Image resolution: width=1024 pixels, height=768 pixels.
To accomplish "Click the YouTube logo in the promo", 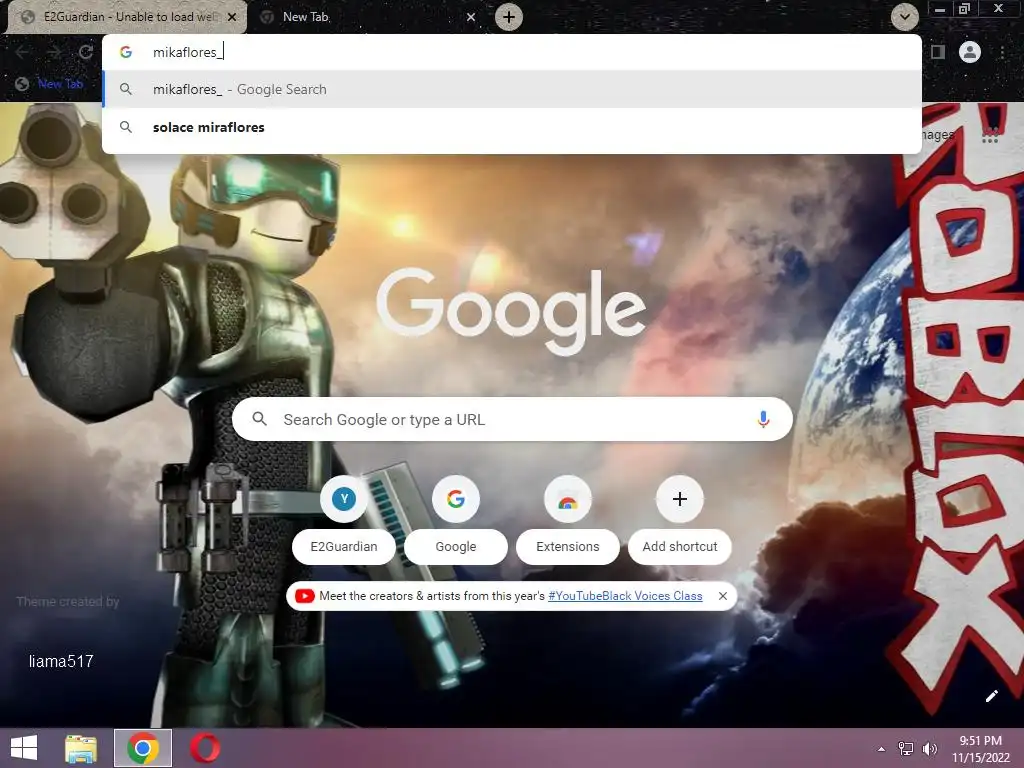I will 304,596.
